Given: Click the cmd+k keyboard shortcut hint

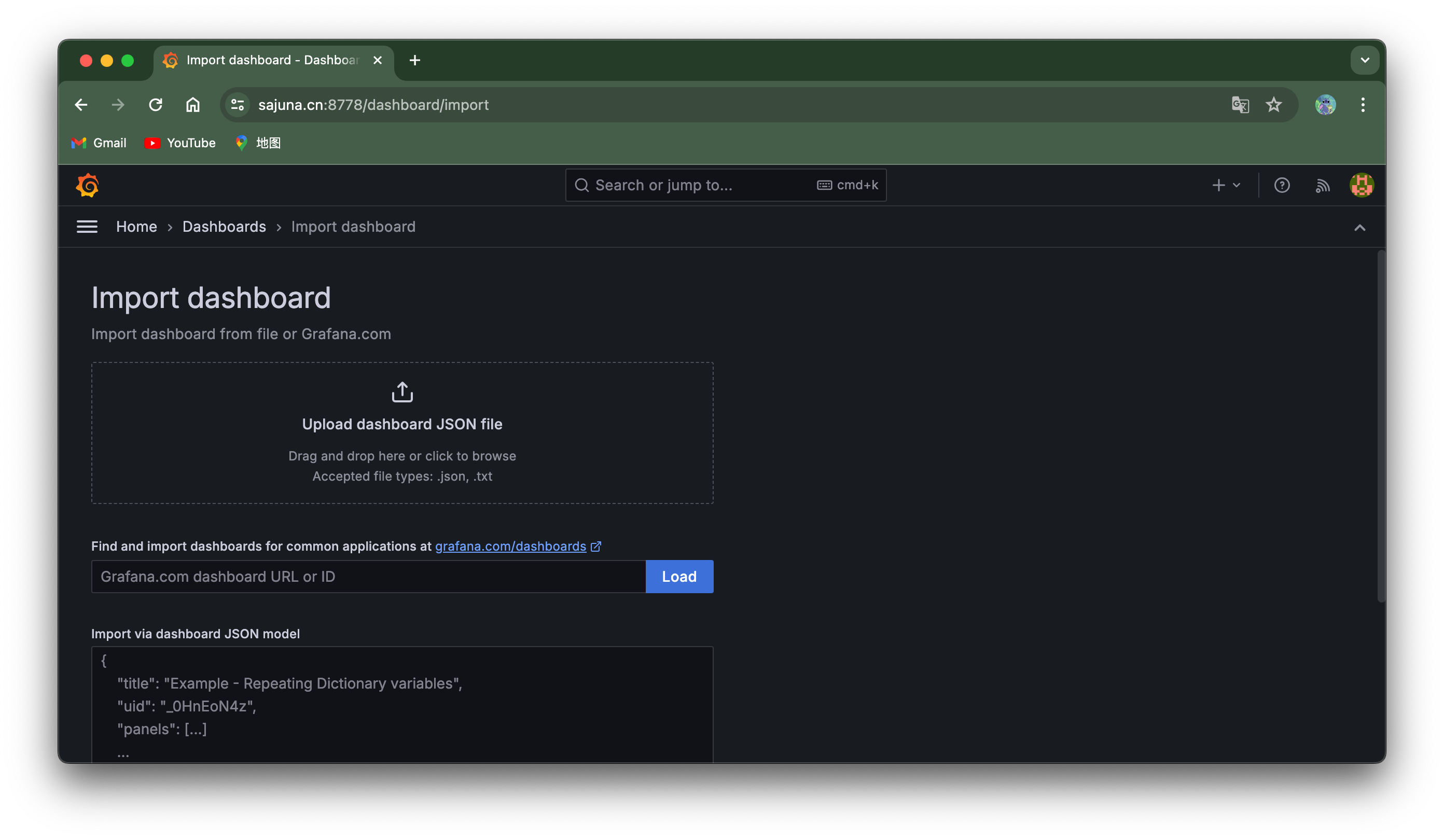Looking at the screenshot, I should tap(848, 185).
